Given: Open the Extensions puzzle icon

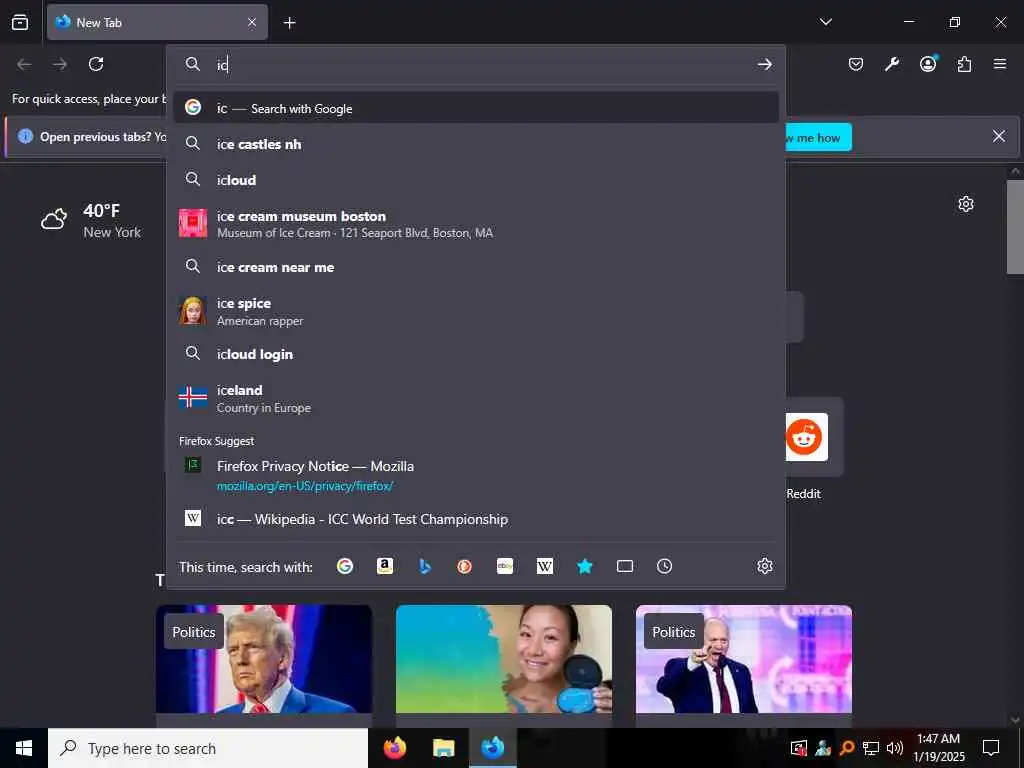Looking at the screenshot, I should click(964, 64).
